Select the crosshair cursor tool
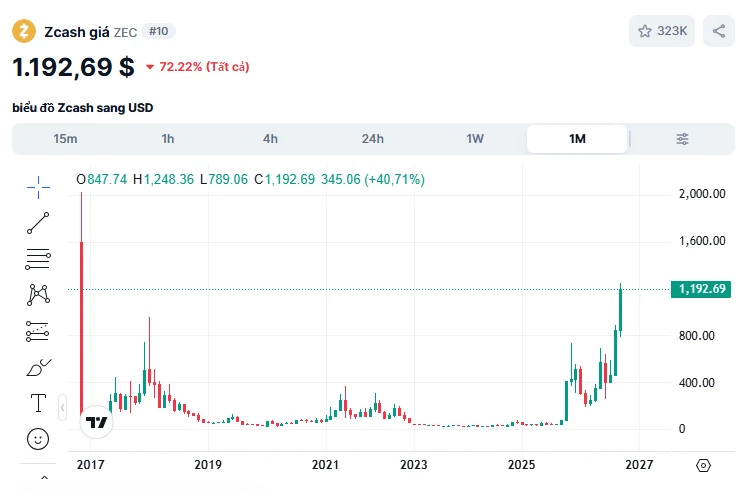Viewport: 743px width, 490px height. point(38,187)
